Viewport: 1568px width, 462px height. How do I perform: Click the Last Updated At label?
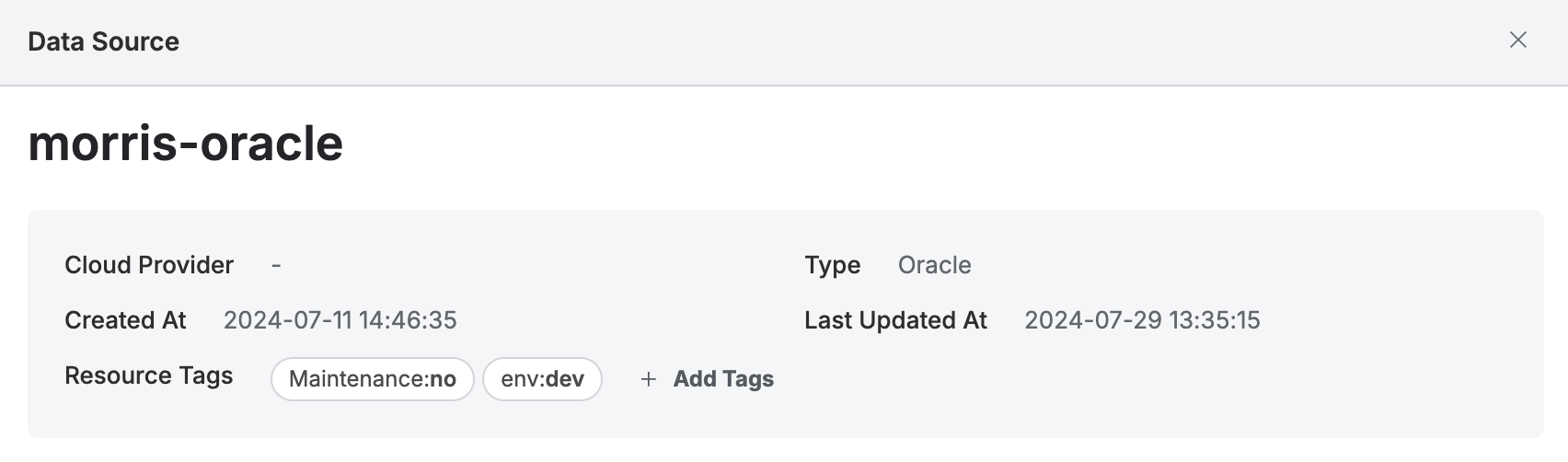coord(895,320)
